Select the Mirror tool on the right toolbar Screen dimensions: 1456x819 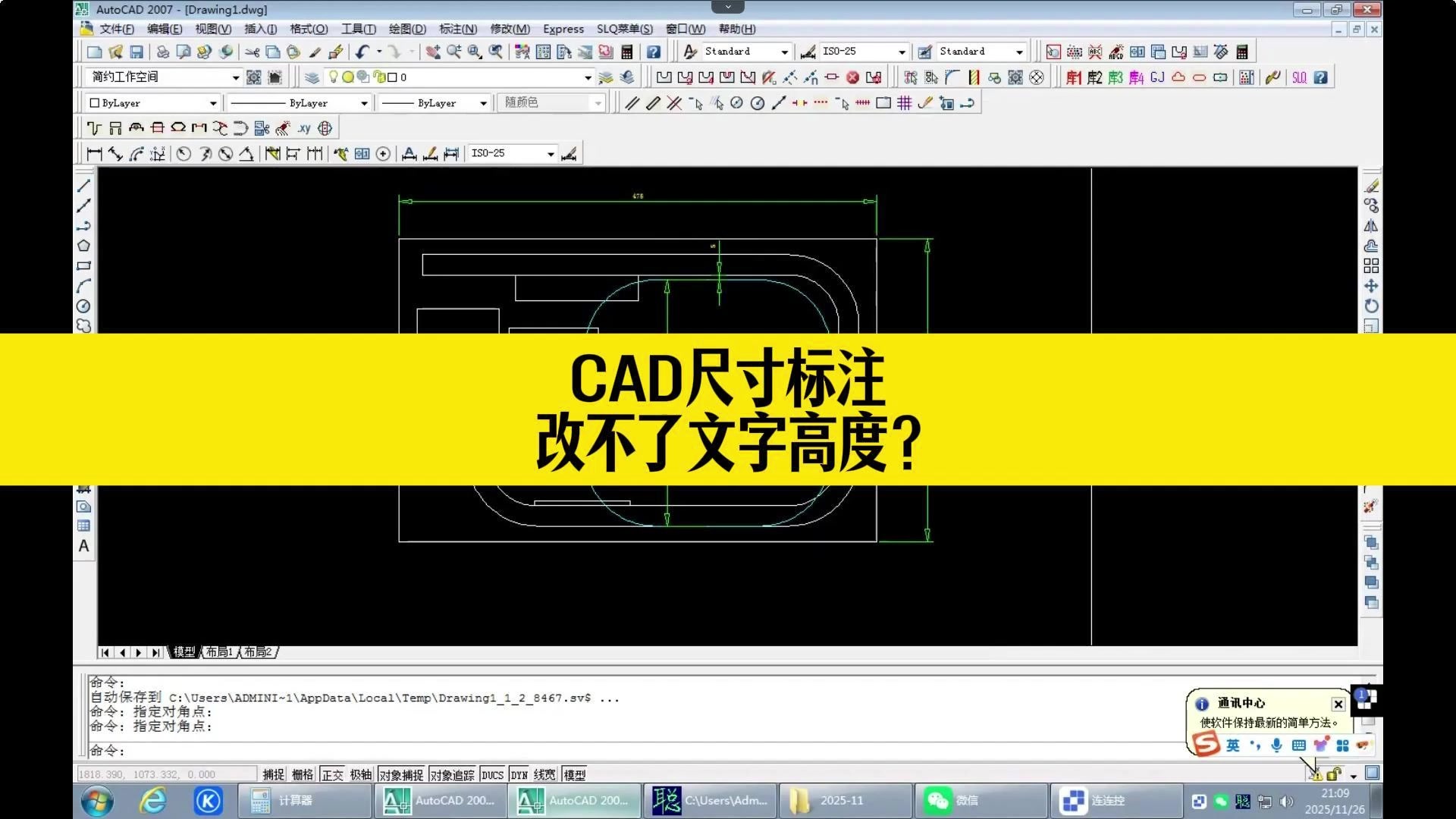point(1371,226)
